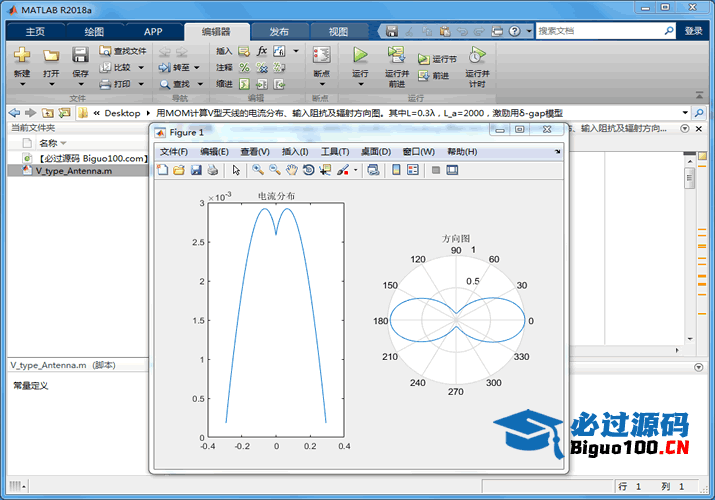Select the Rotate 3D tool in Figure 1
The width and height of the screenshot is (715, 500).
coord(309,170)
